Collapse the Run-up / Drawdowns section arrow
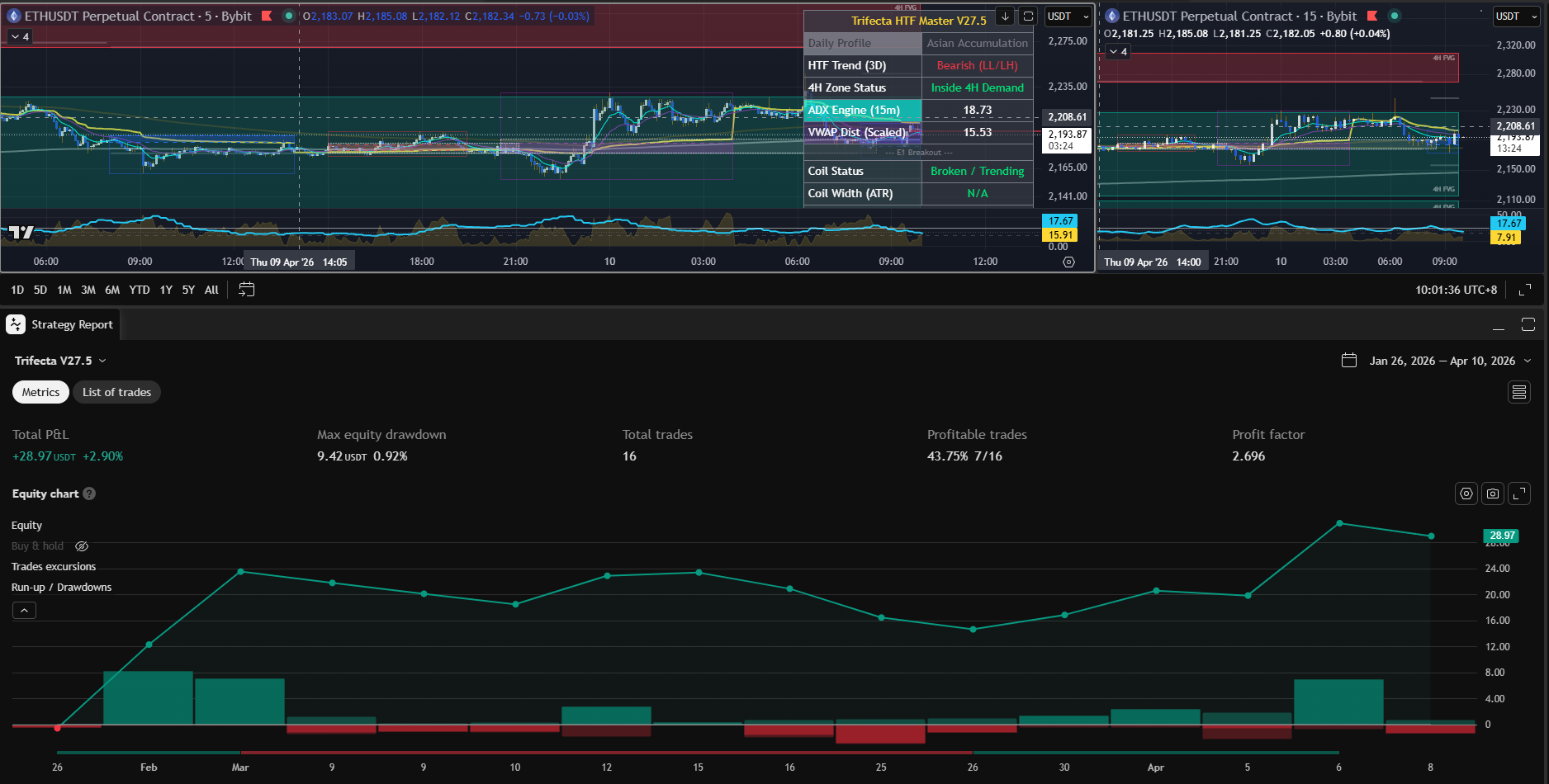The image size is (1549, 784). click(x=24, y=610)
